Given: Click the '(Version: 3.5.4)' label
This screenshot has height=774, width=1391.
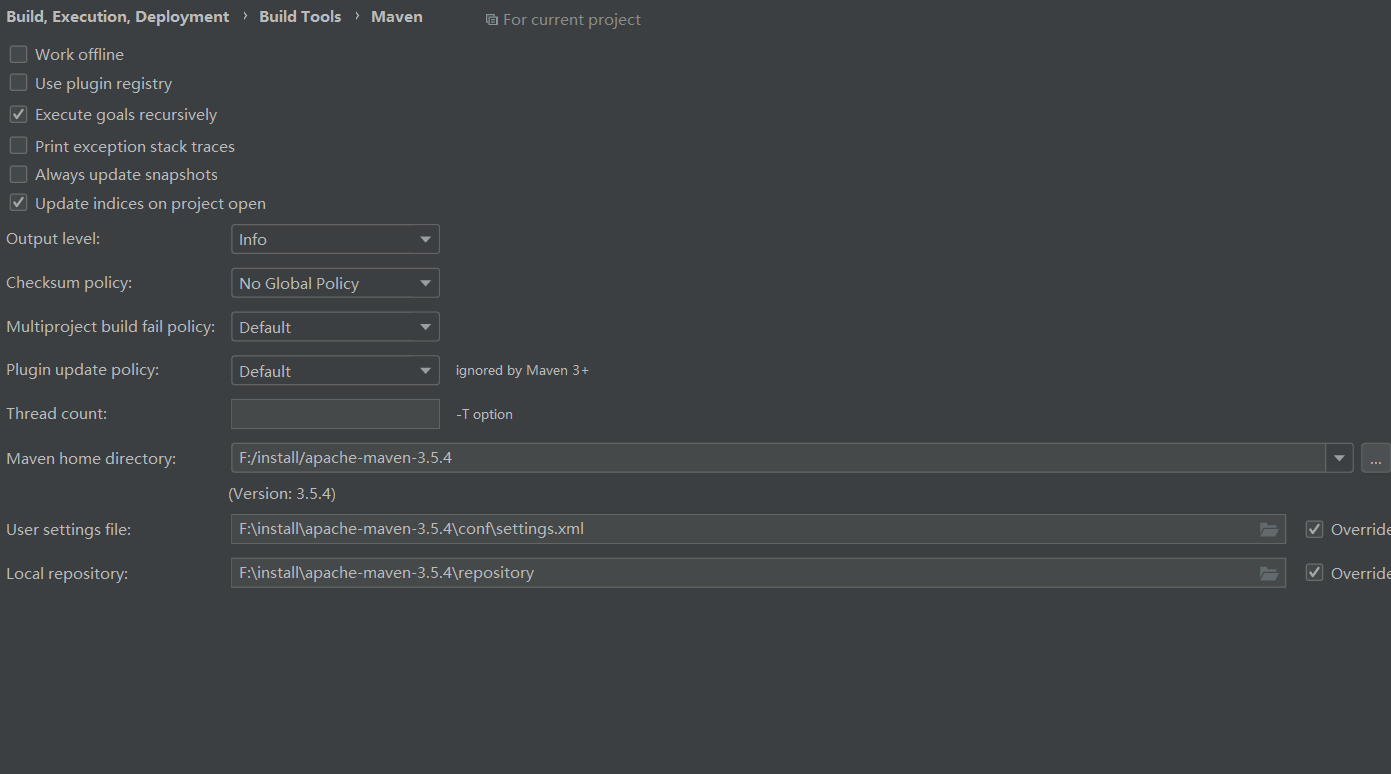Looking at the screenshot, I should coord(282,494).
